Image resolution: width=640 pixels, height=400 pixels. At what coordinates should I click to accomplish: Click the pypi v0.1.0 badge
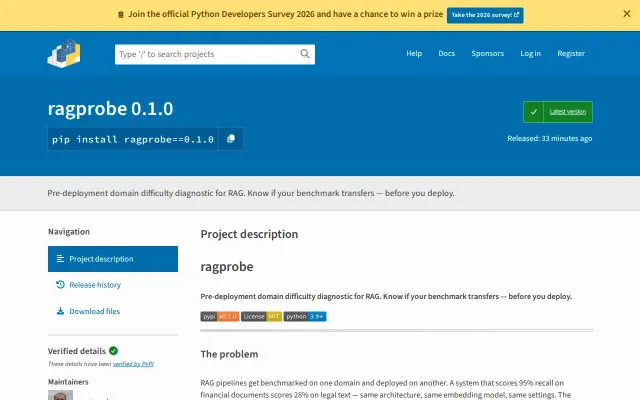220,316
